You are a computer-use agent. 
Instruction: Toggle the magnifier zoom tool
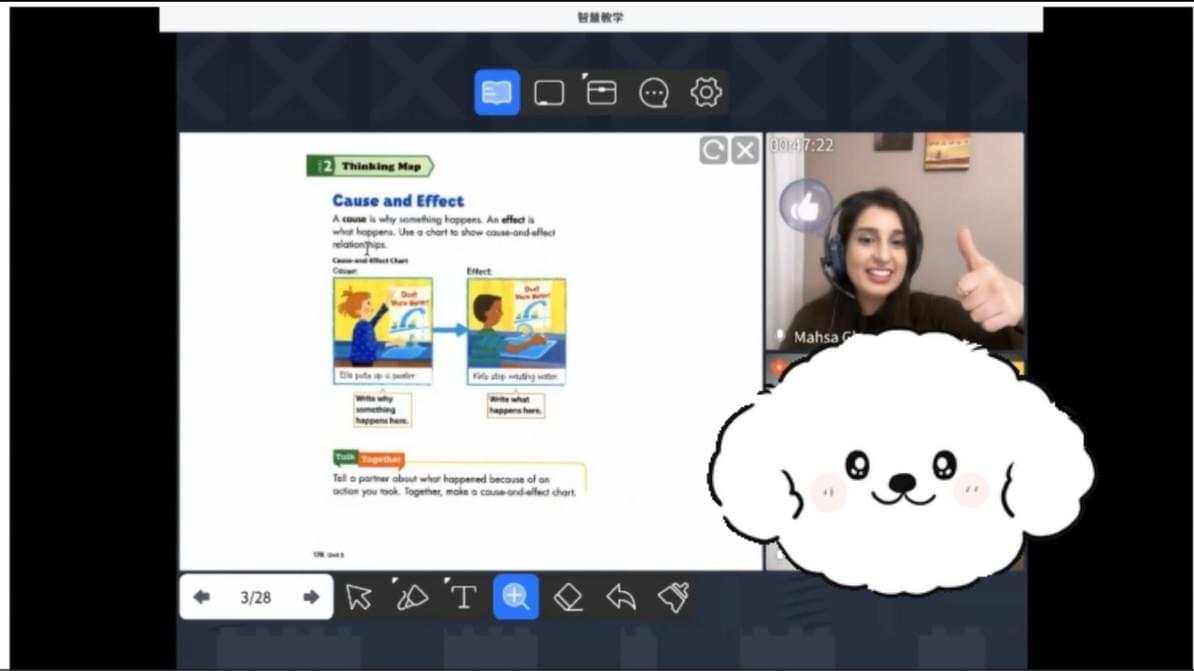click(516, 597)
